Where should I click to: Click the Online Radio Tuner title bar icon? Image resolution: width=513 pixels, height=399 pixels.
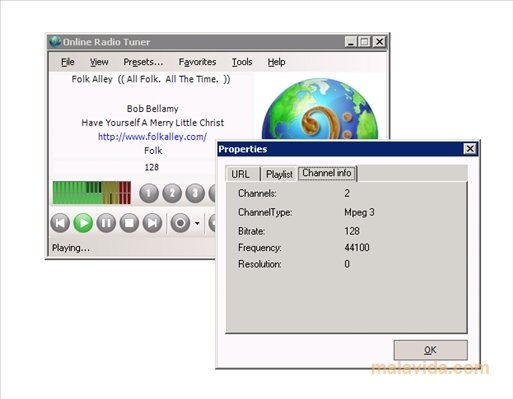click(x=55, y=42)
